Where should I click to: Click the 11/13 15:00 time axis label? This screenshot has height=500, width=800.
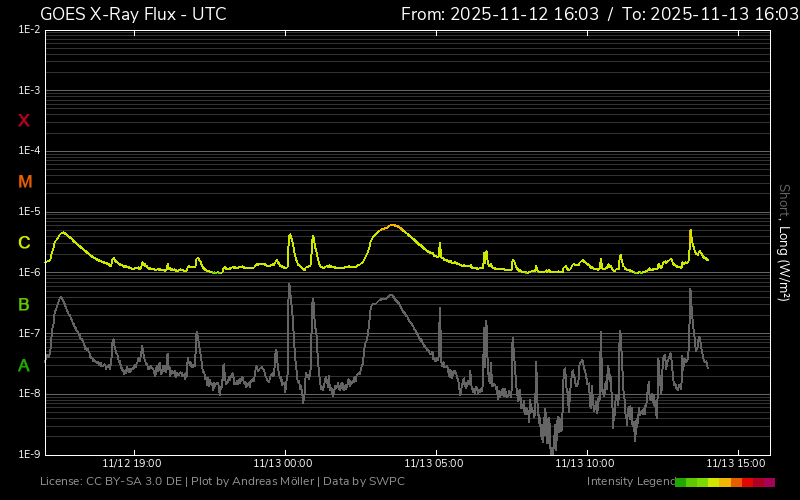737,464
